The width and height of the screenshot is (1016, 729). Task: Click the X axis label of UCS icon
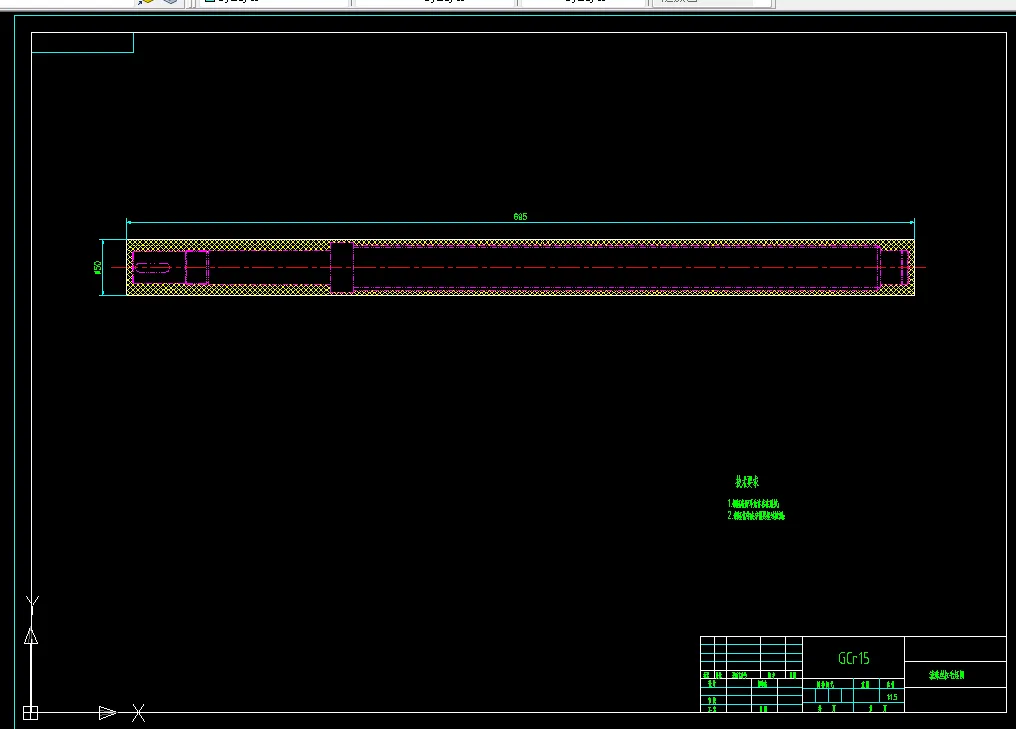(138, 713)
